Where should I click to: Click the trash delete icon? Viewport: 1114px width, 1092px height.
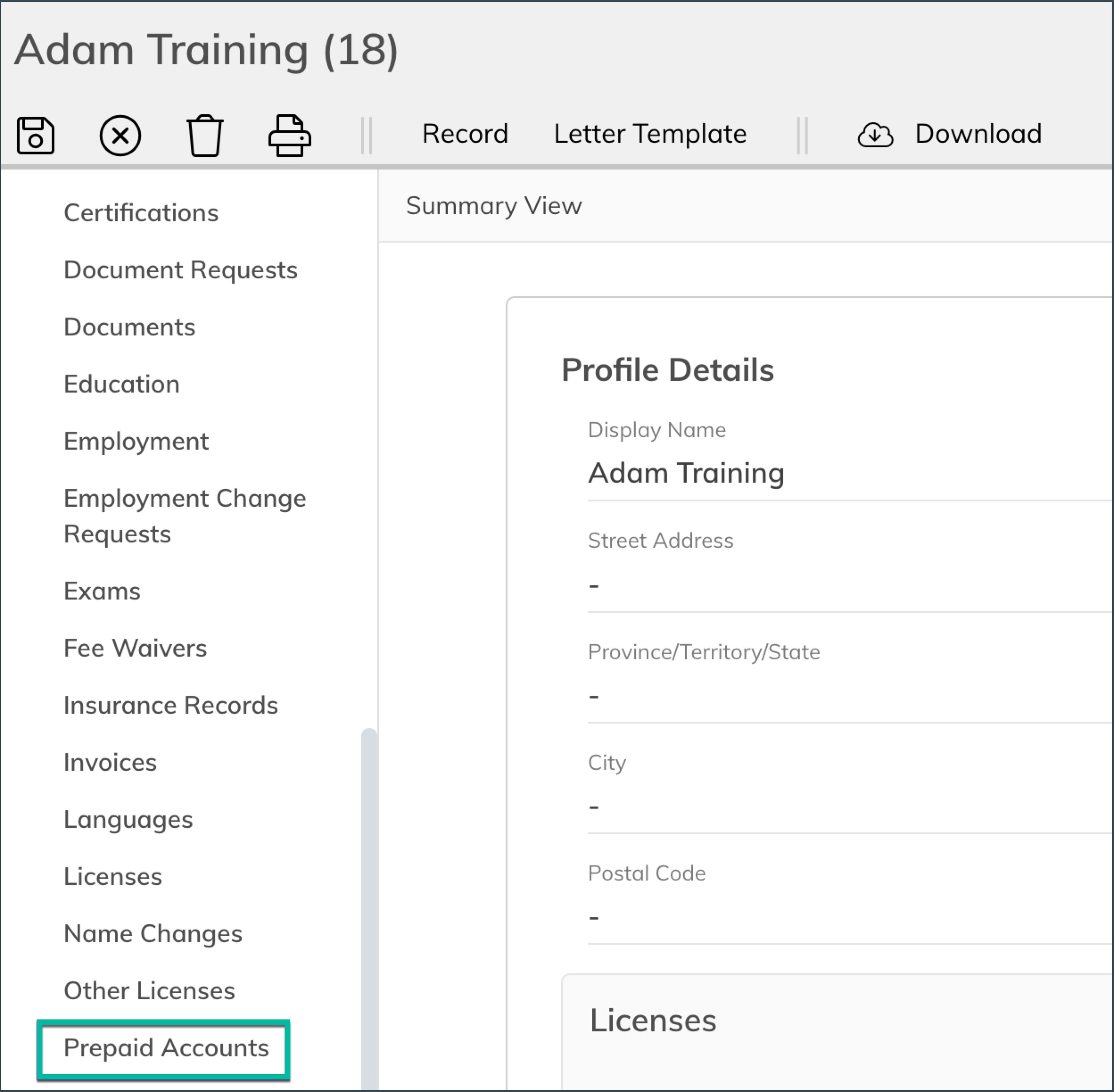[205, 136]
